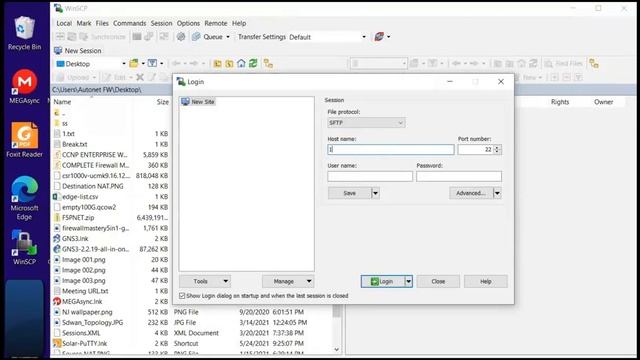Go to home directory icon in local panel
Viewport: 640px width, 360px height.
(241, 64)
